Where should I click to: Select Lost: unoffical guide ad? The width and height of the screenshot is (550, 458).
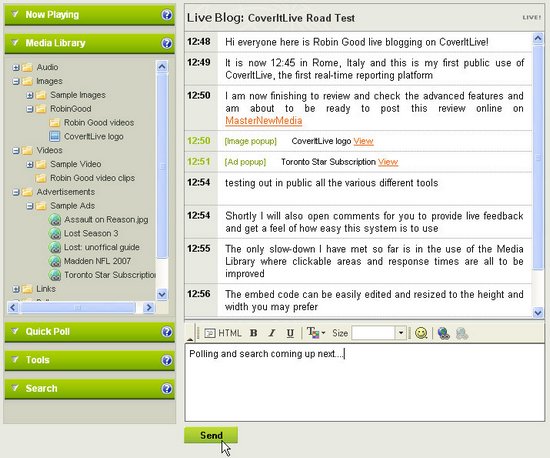pos(94,247)
